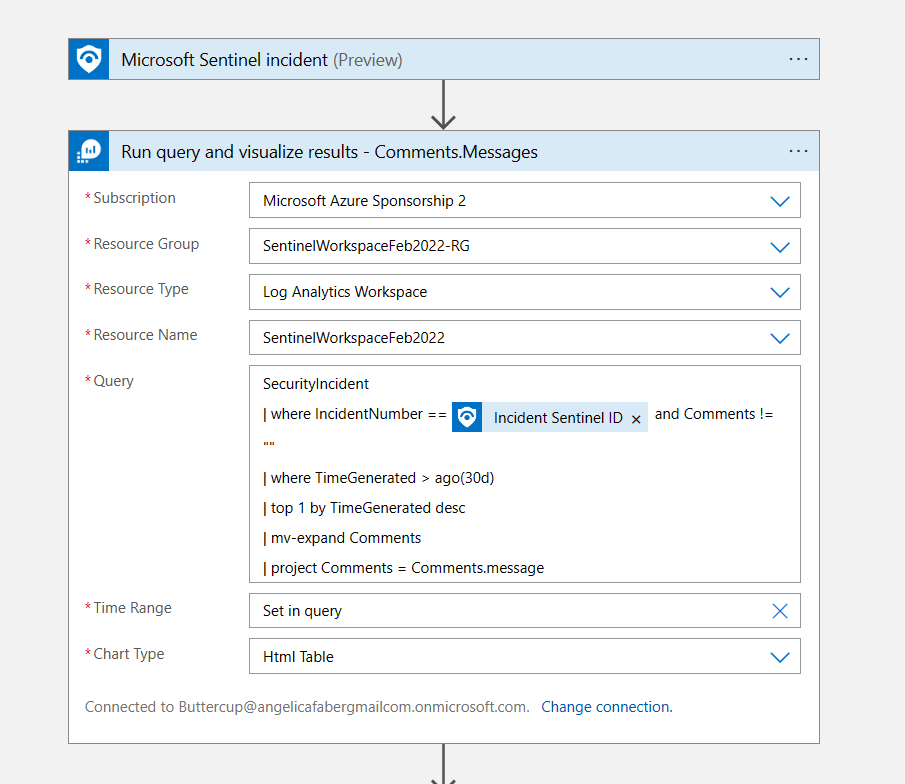905x784 pixels.
Task: Click the shield icon inside Incident Sentinel ID token
Action: [467, 418]
